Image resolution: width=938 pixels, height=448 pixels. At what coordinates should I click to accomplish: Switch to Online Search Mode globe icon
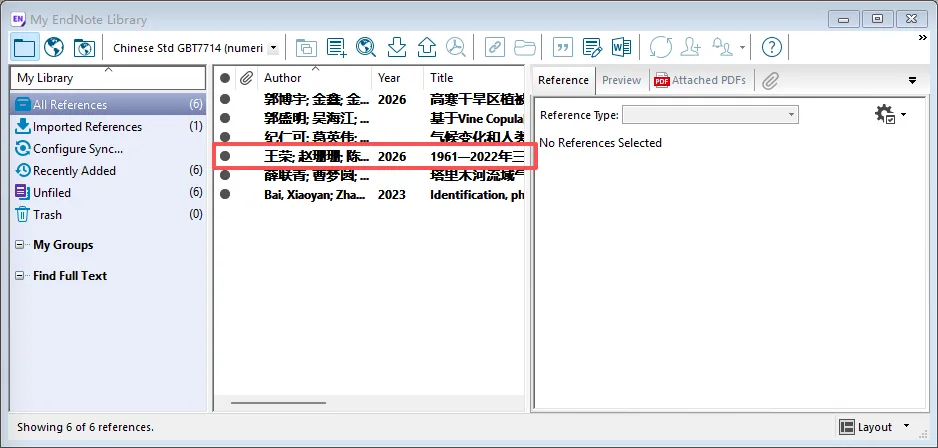pyautogui.click(x=54, y=47)
